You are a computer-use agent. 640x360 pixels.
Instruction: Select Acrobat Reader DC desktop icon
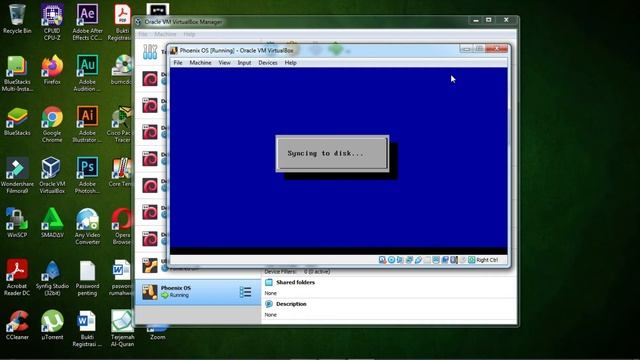pos(17,278)
